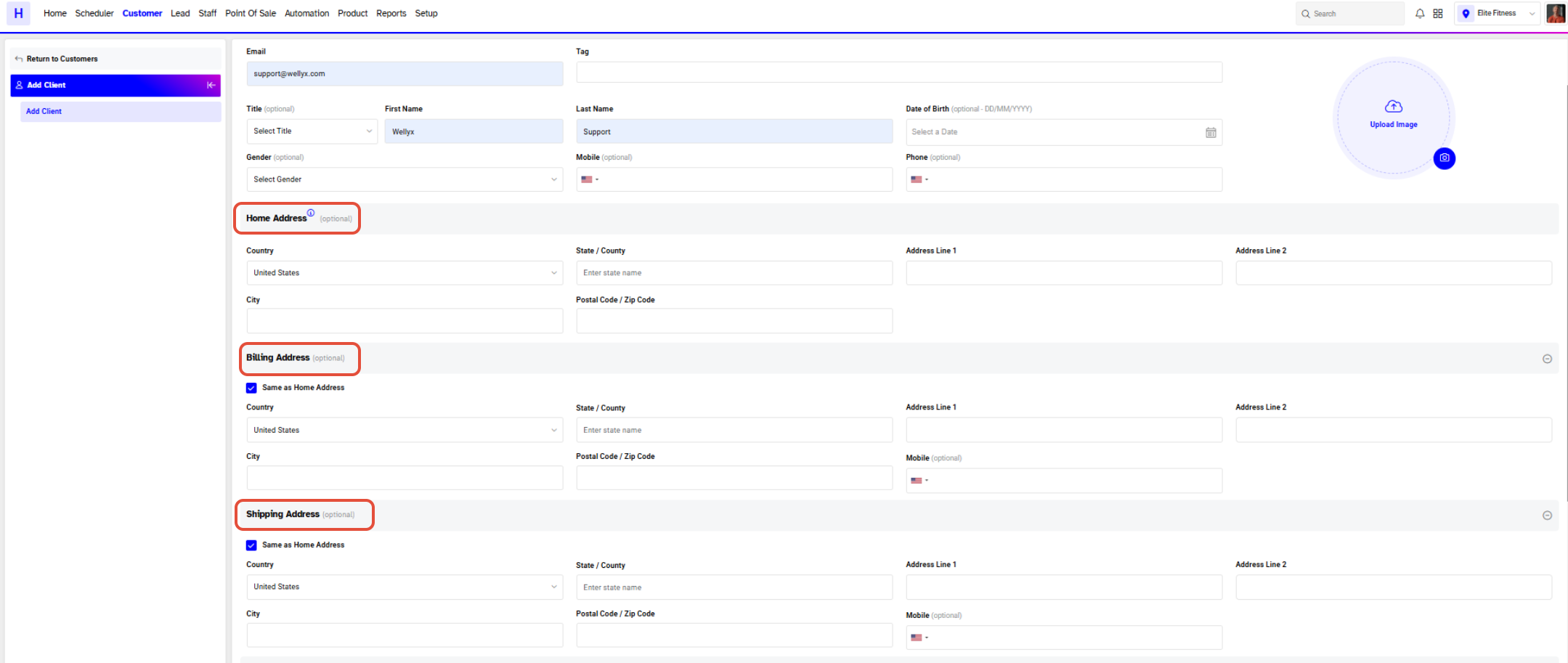
Task: Click Billing City field
Action: 405,478
